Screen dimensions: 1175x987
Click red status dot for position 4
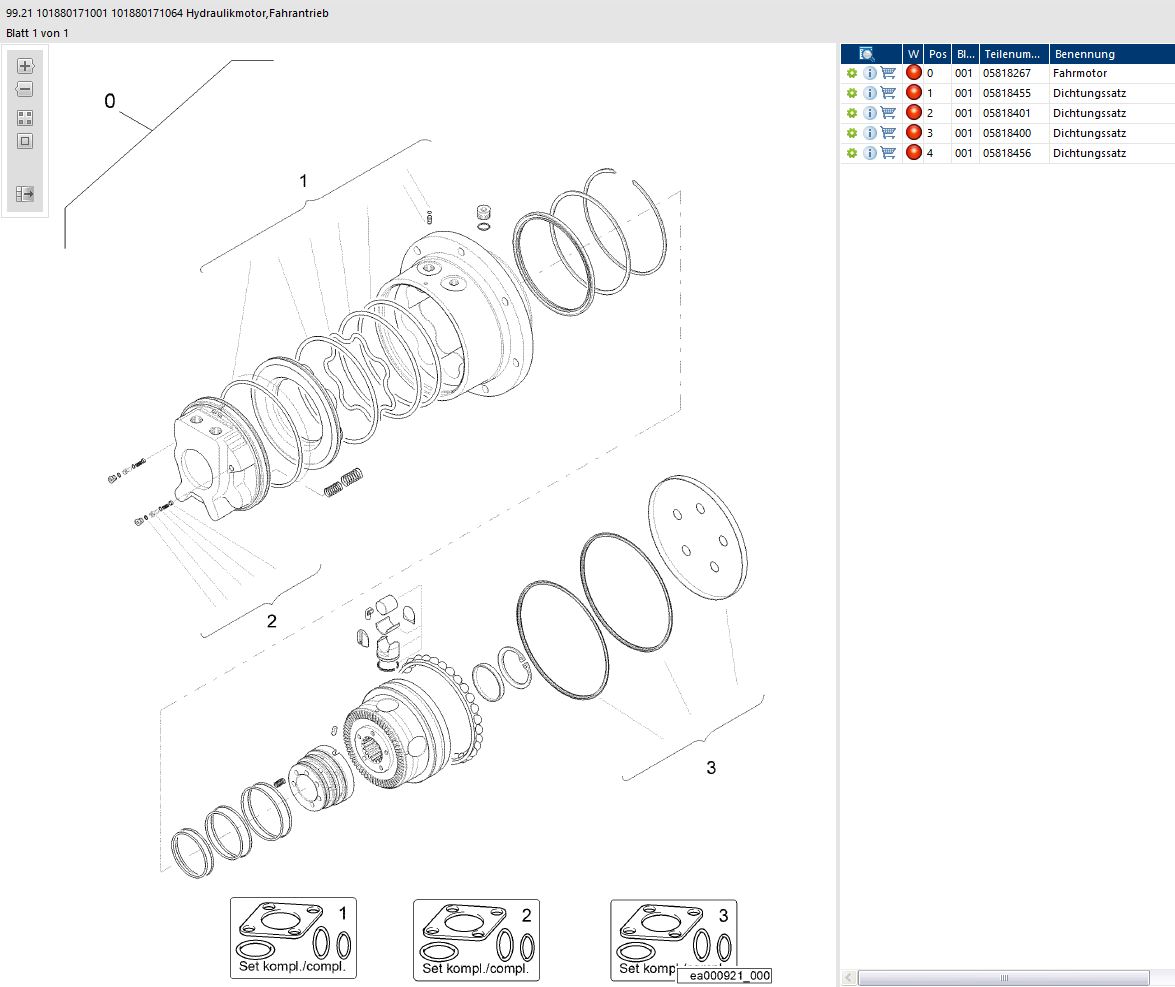tap(913, 152)
